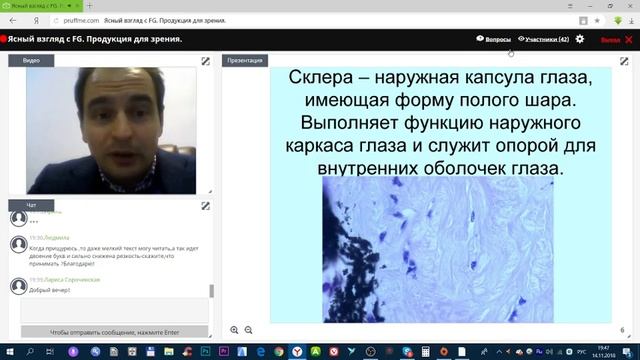Expand the Презентация panel to fullscreen
This screenshot has height=360, width=640.
[x=624, y=61]
